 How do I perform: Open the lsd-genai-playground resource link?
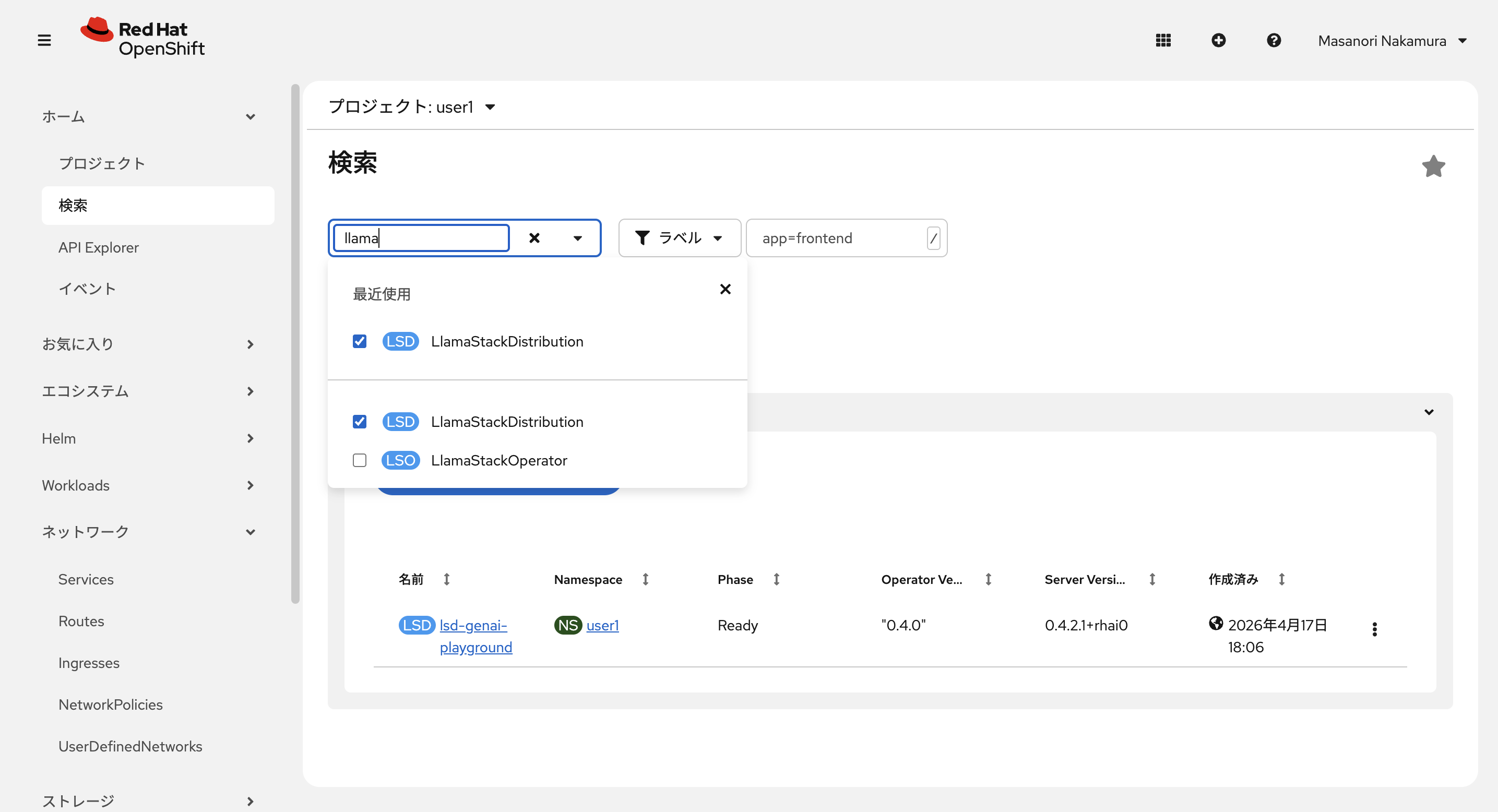473,625
